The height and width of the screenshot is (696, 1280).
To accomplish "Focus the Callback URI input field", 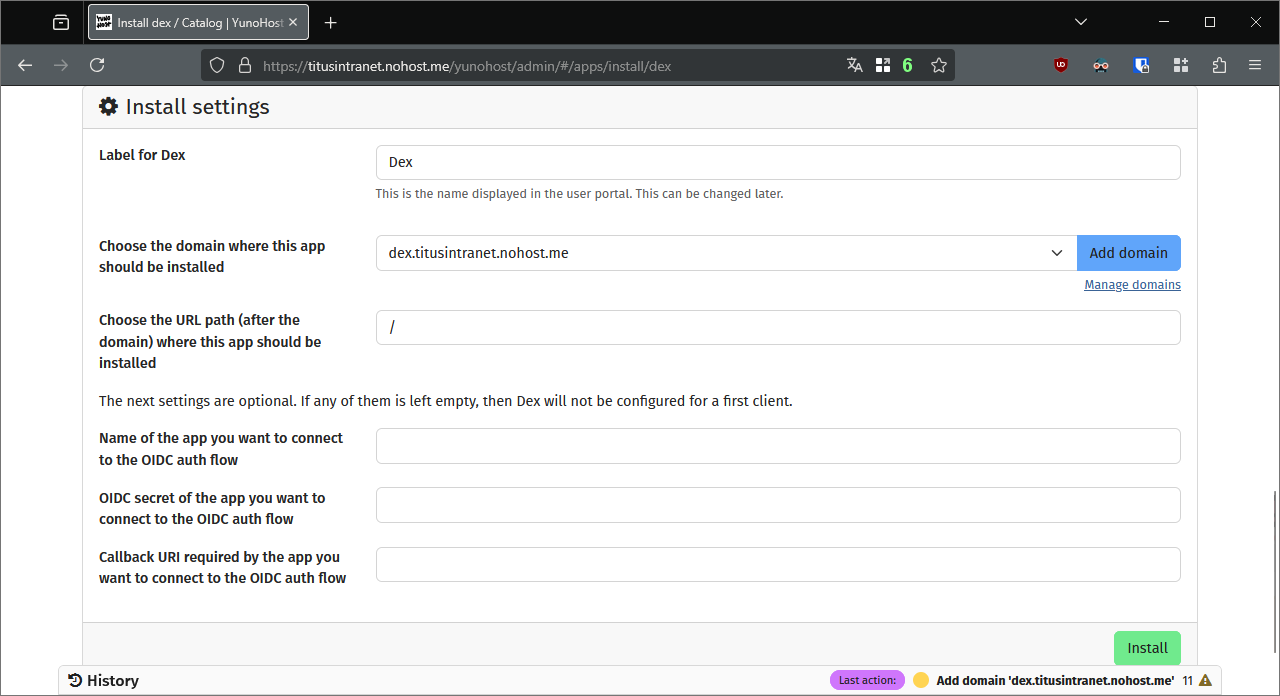I will coord(778,564).
